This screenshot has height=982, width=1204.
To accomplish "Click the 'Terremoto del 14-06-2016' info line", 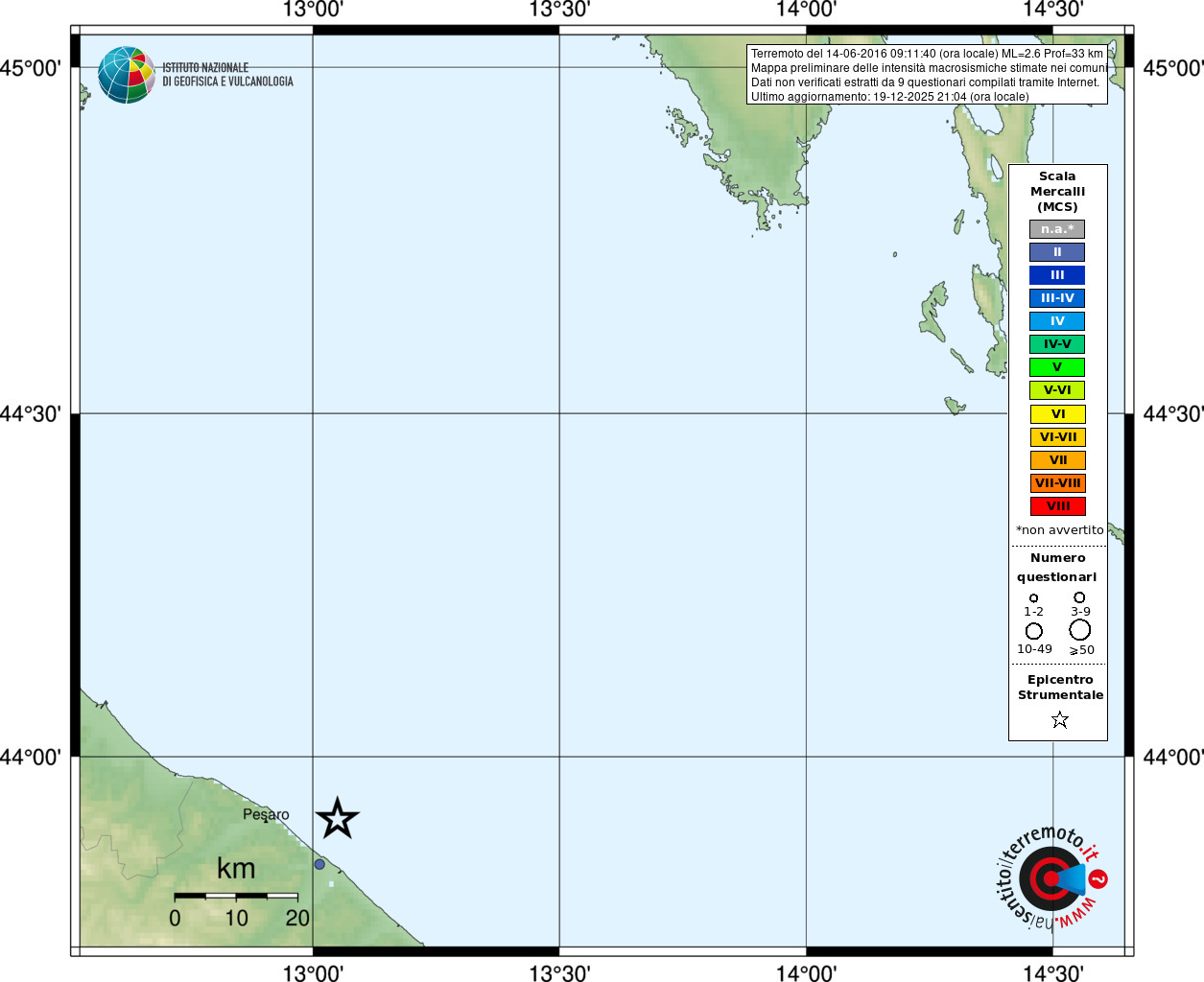I will point(927,54).
